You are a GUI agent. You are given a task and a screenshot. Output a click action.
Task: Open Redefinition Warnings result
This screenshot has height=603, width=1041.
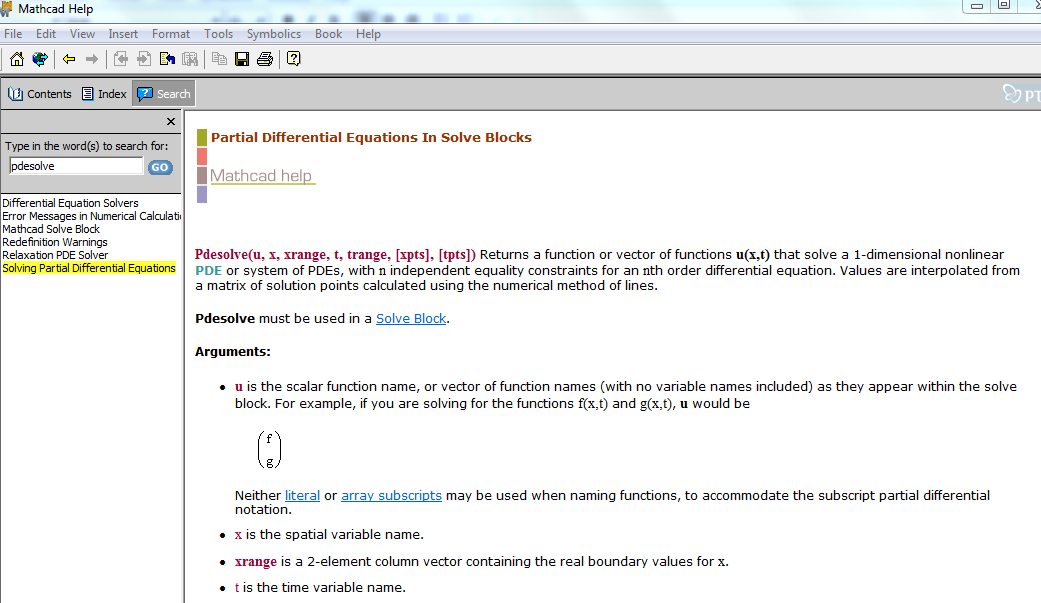coord(54,242)
